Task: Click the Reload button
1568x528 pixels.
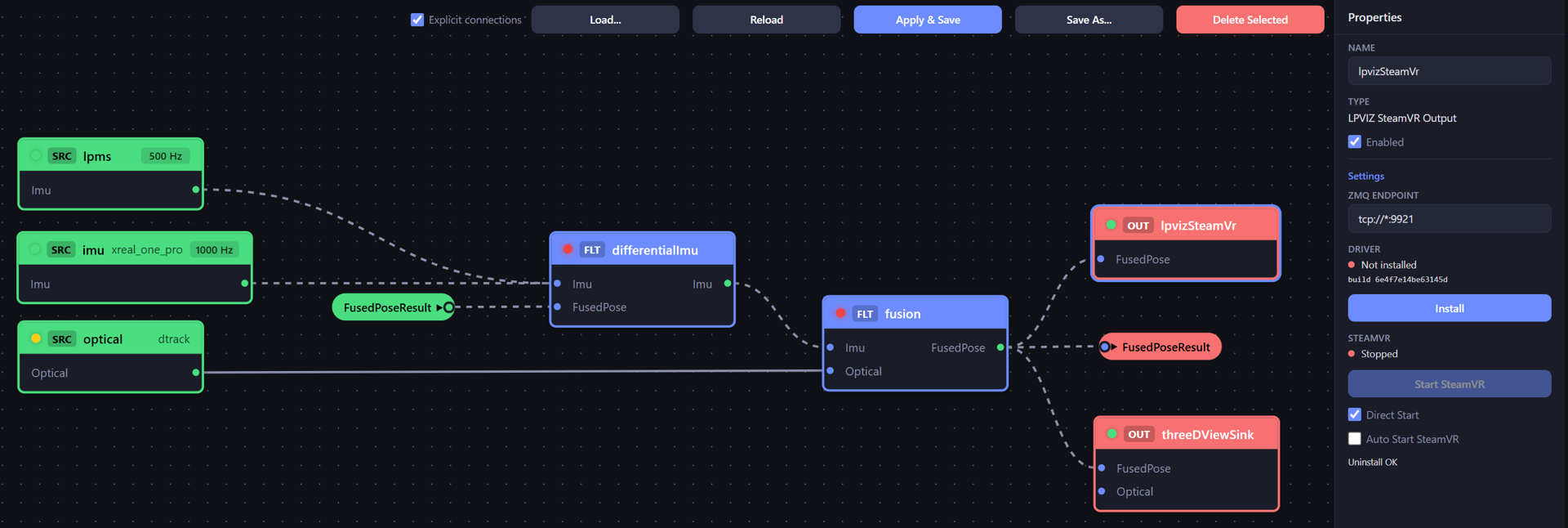Action: click(766, 20)
